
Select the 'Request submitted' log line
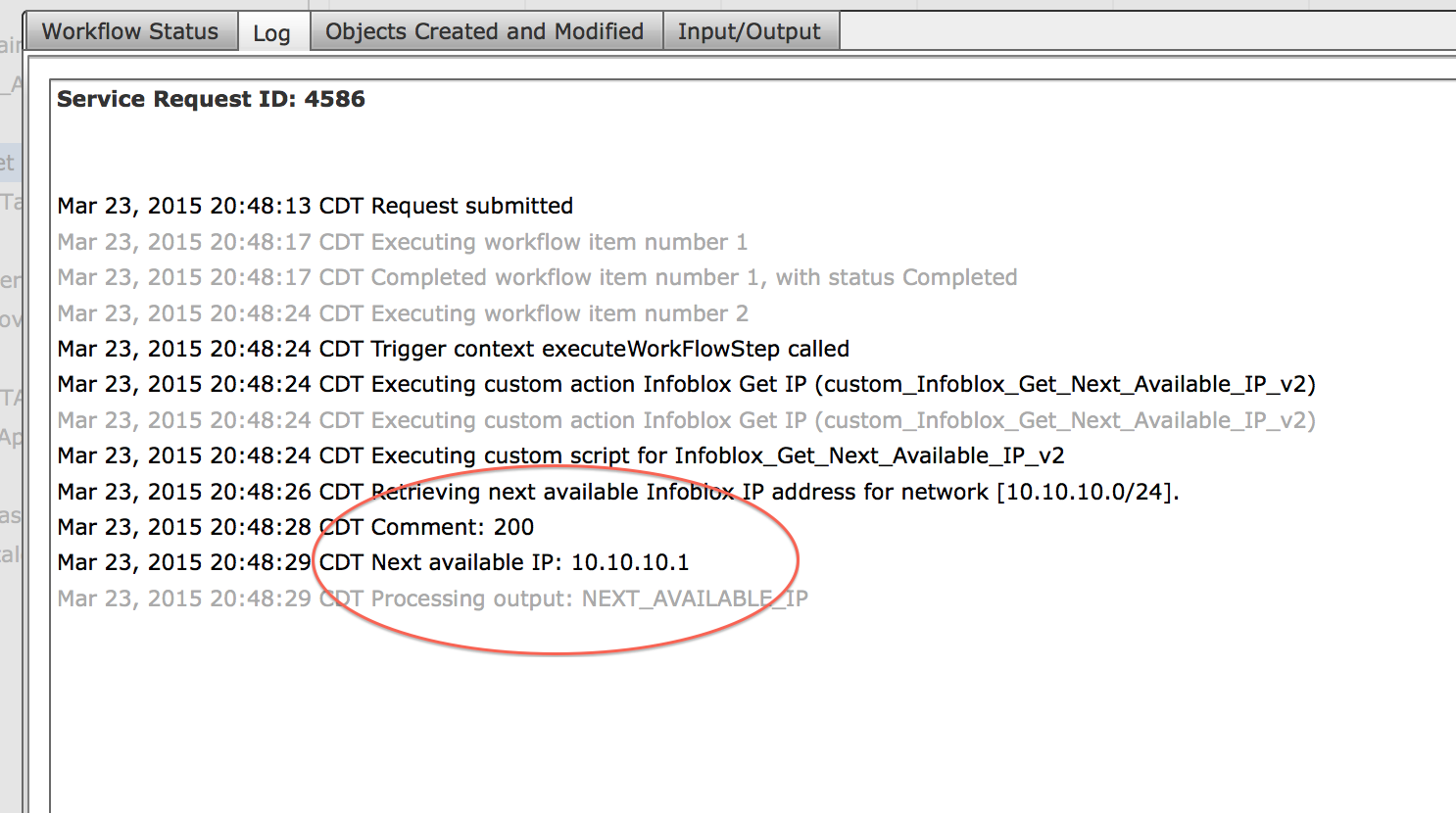[x=315, y=206]
